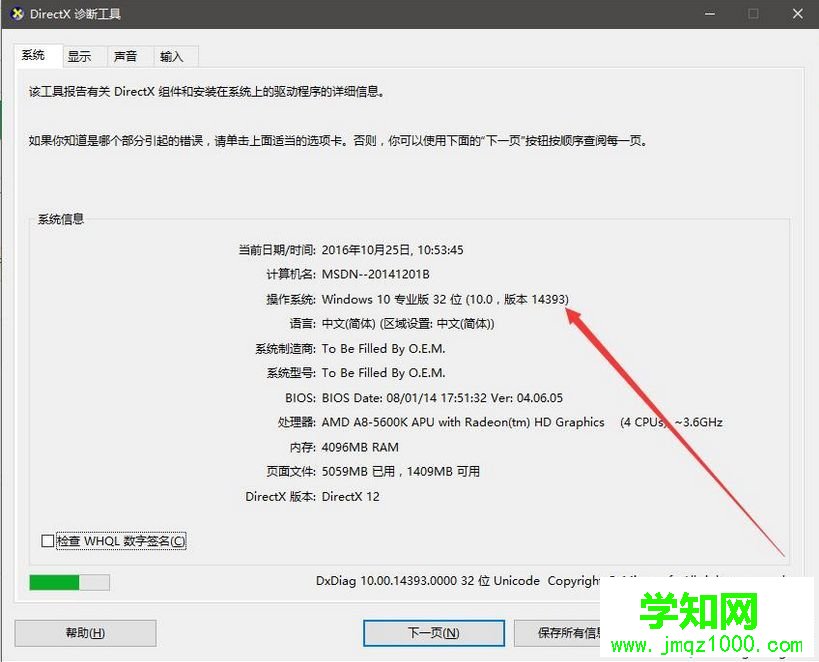Enable 检查 WHQL 数字签名 checkbox

click(46, 540)
